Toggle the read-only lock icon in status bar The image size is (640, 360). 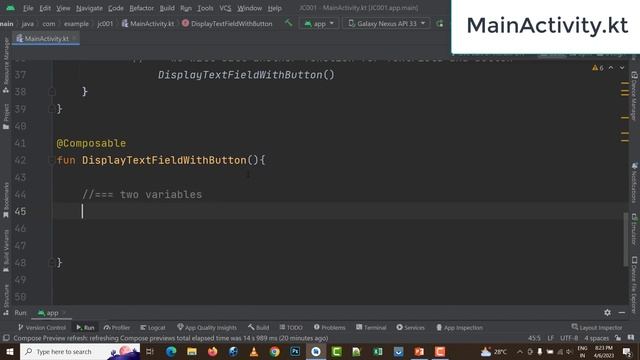tap(618, 338)
